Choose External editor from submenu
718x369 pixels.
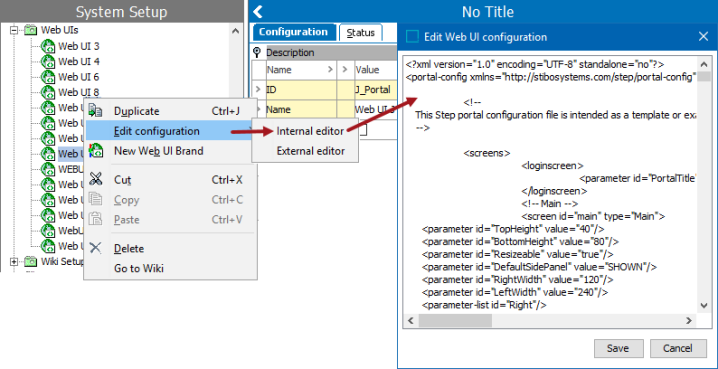[x=310, y=151]
